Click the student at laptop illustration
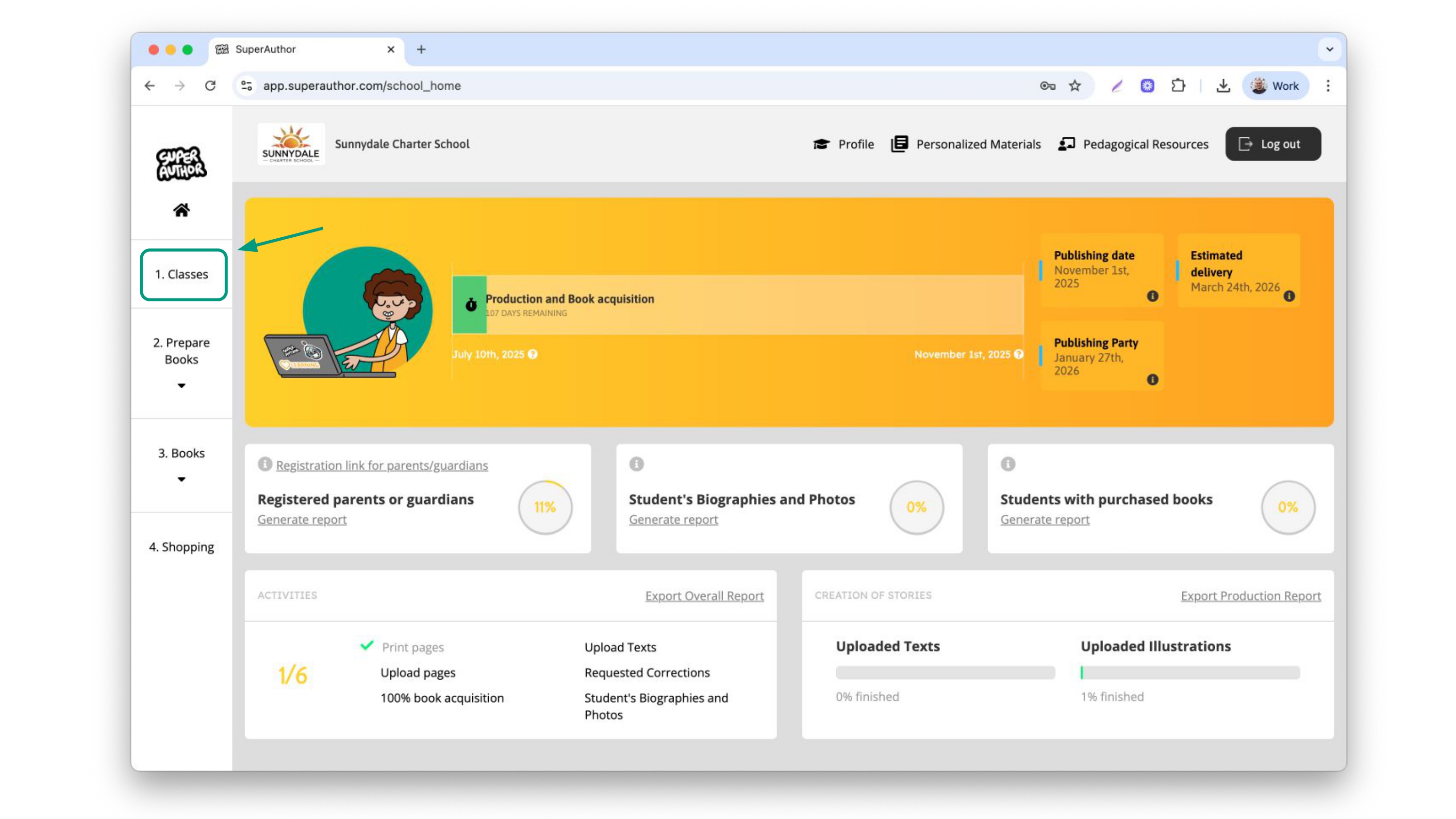1456x819 pixels. pos(349,312)
